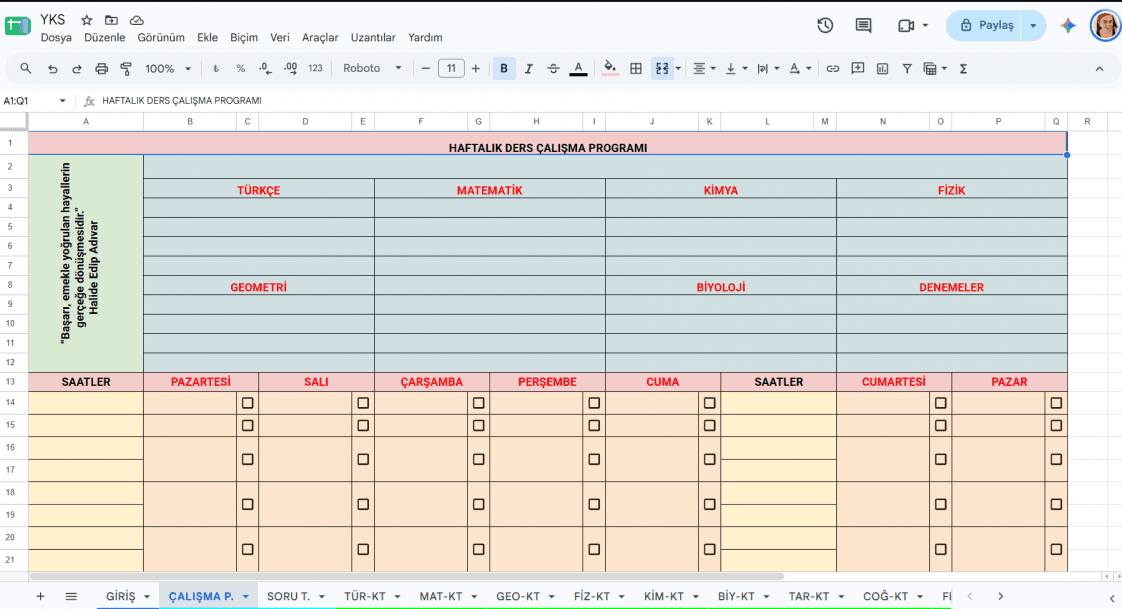Insert a link with the chain icon
Image resolution: width=1122 pixels, height=609 pixels.
point(832,69)
